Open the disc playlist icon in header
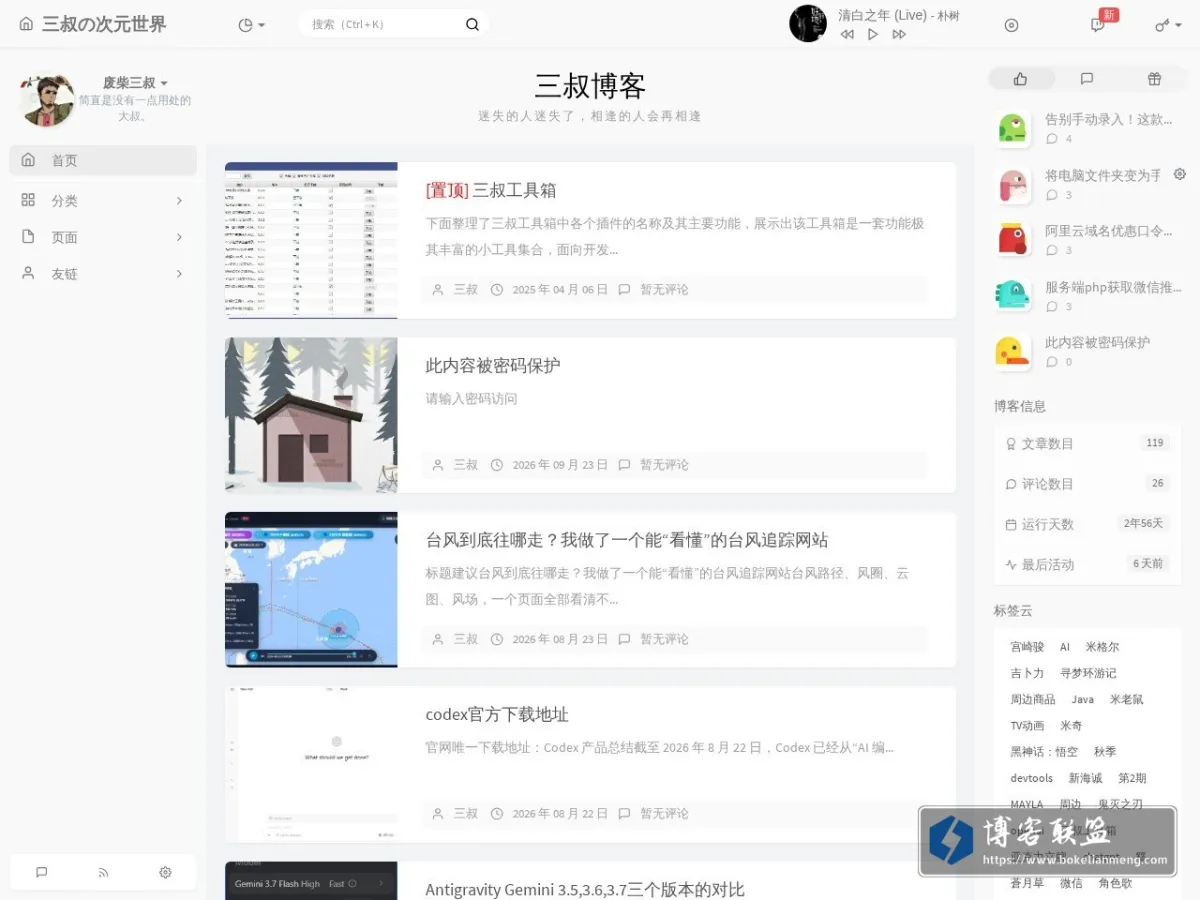The image size is (1200, 900). point(1011,25)
